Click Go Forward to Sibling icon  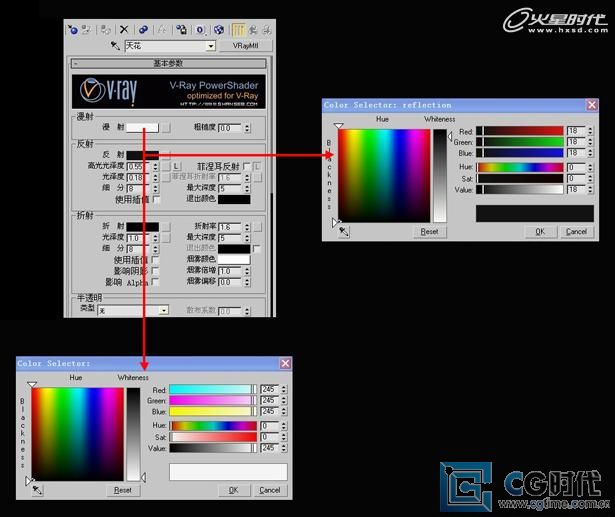tap(267, 29)
